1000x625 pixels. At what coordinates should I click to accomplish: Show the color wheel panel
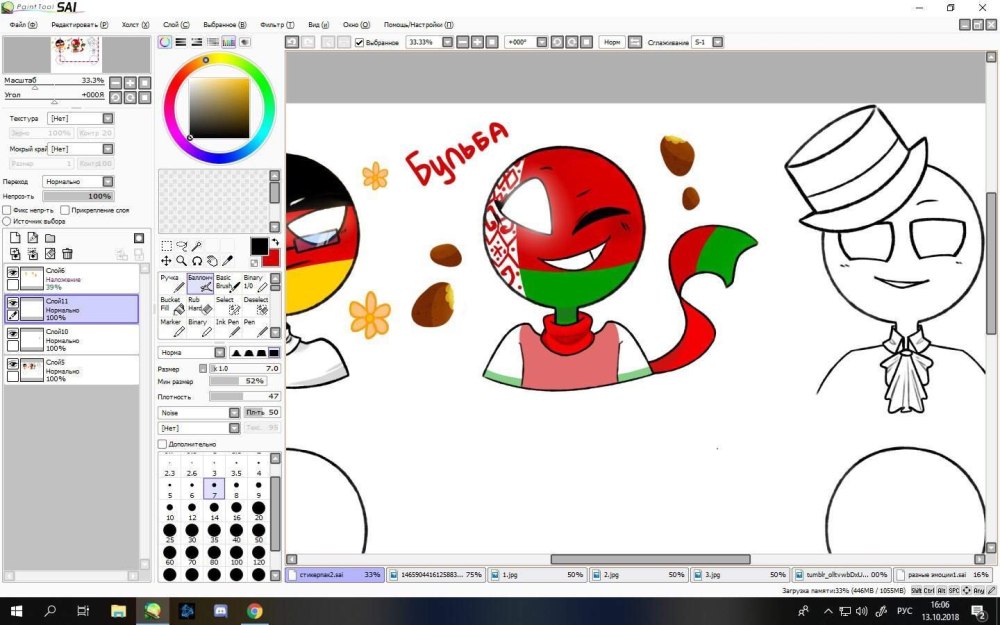point(165,42)
